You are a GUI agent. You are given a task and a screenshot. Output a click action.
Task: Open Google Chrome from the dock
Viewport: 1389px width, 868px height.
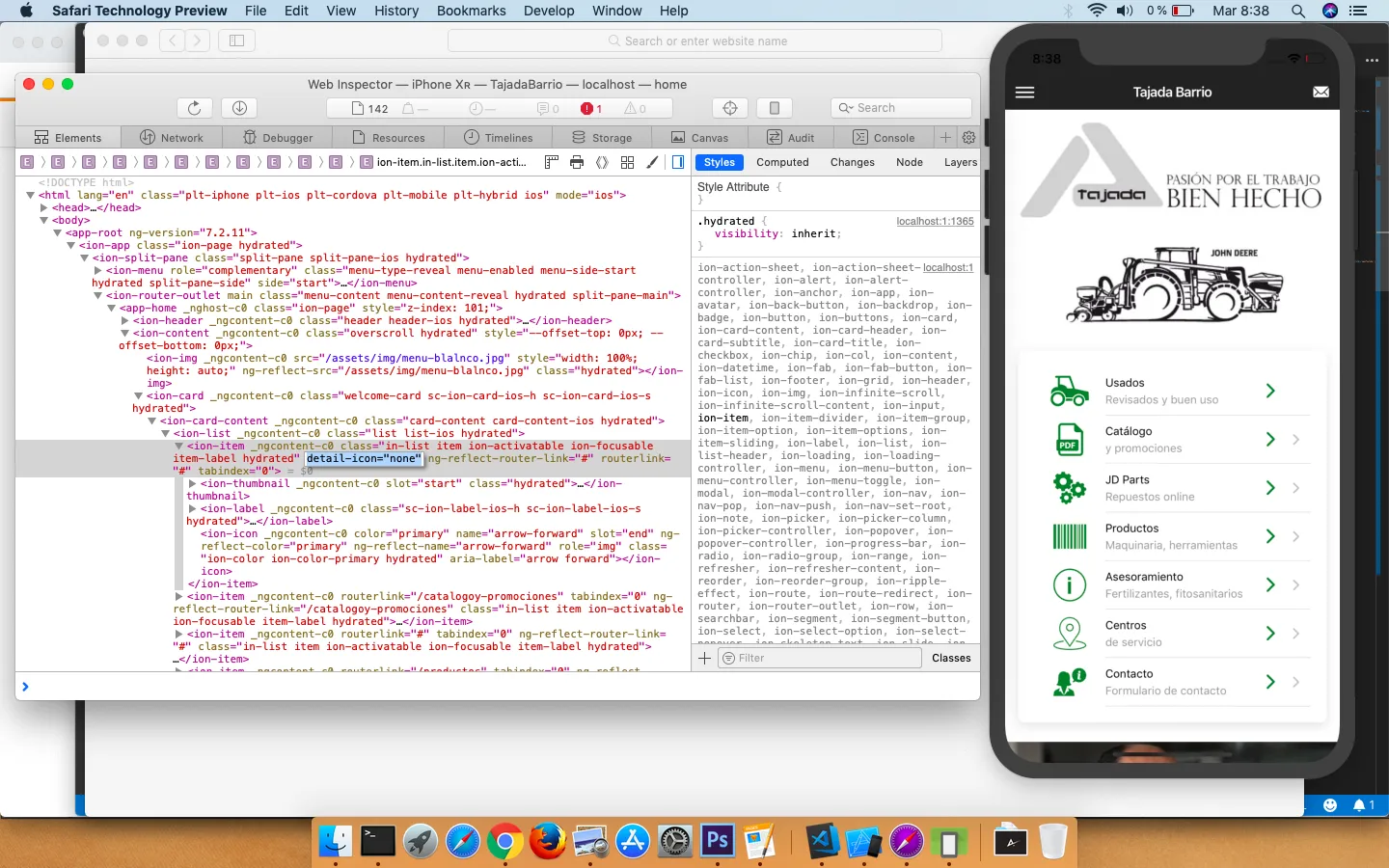(x=504, y=842)
